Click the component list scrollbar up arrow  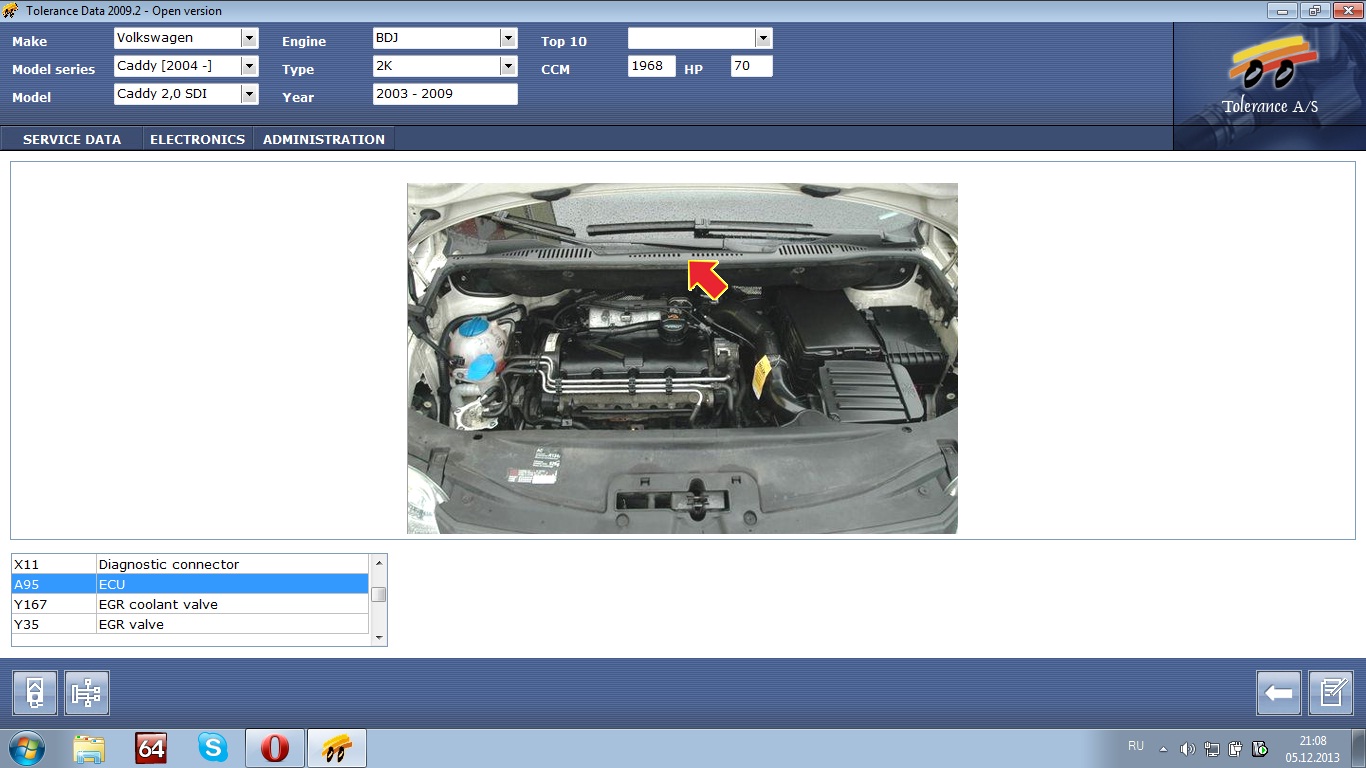(378, 563)
